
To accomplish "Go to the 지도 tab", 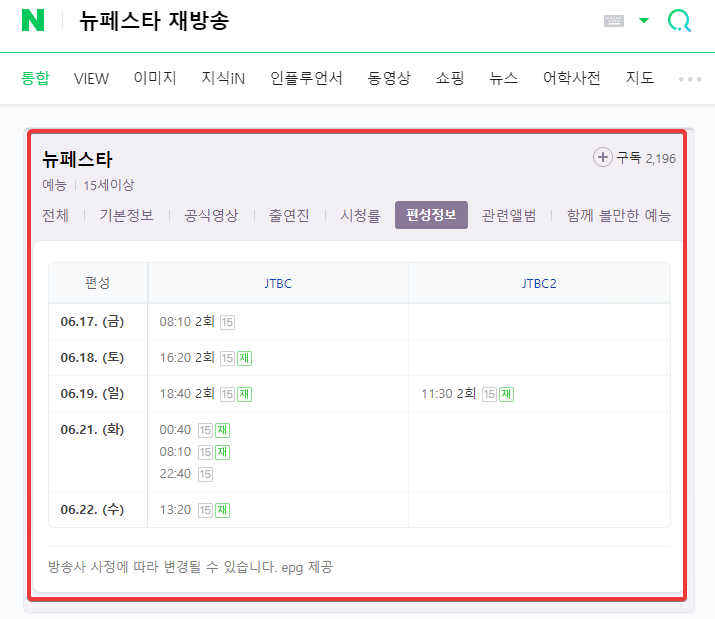I will [640, 78].
